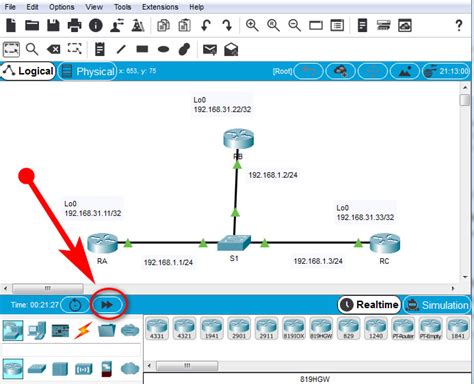
Task: Add a simple PDU envelope
Action: coord(210,50)
